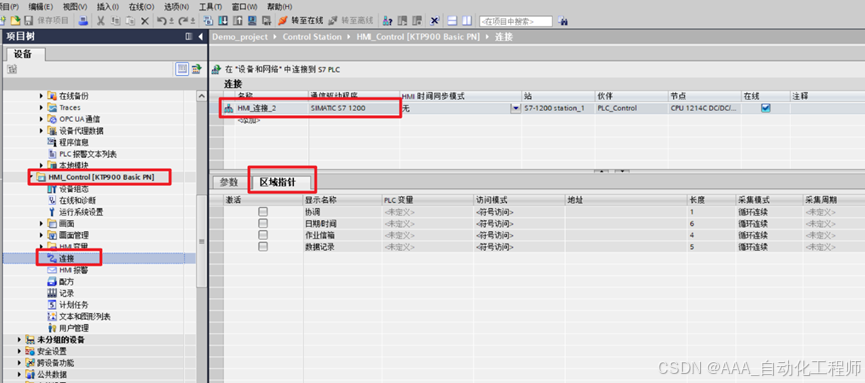Expand the 公共数据 node

19,374
